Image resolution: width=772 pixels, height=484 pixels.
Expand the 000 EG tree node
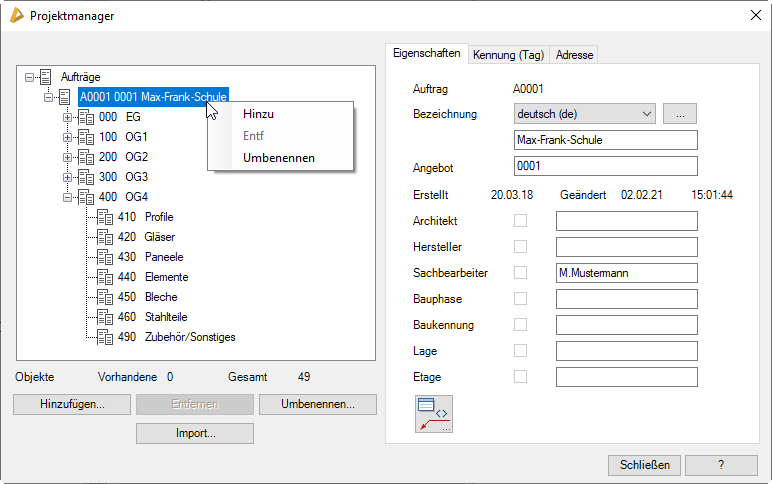tap(68, 117)
